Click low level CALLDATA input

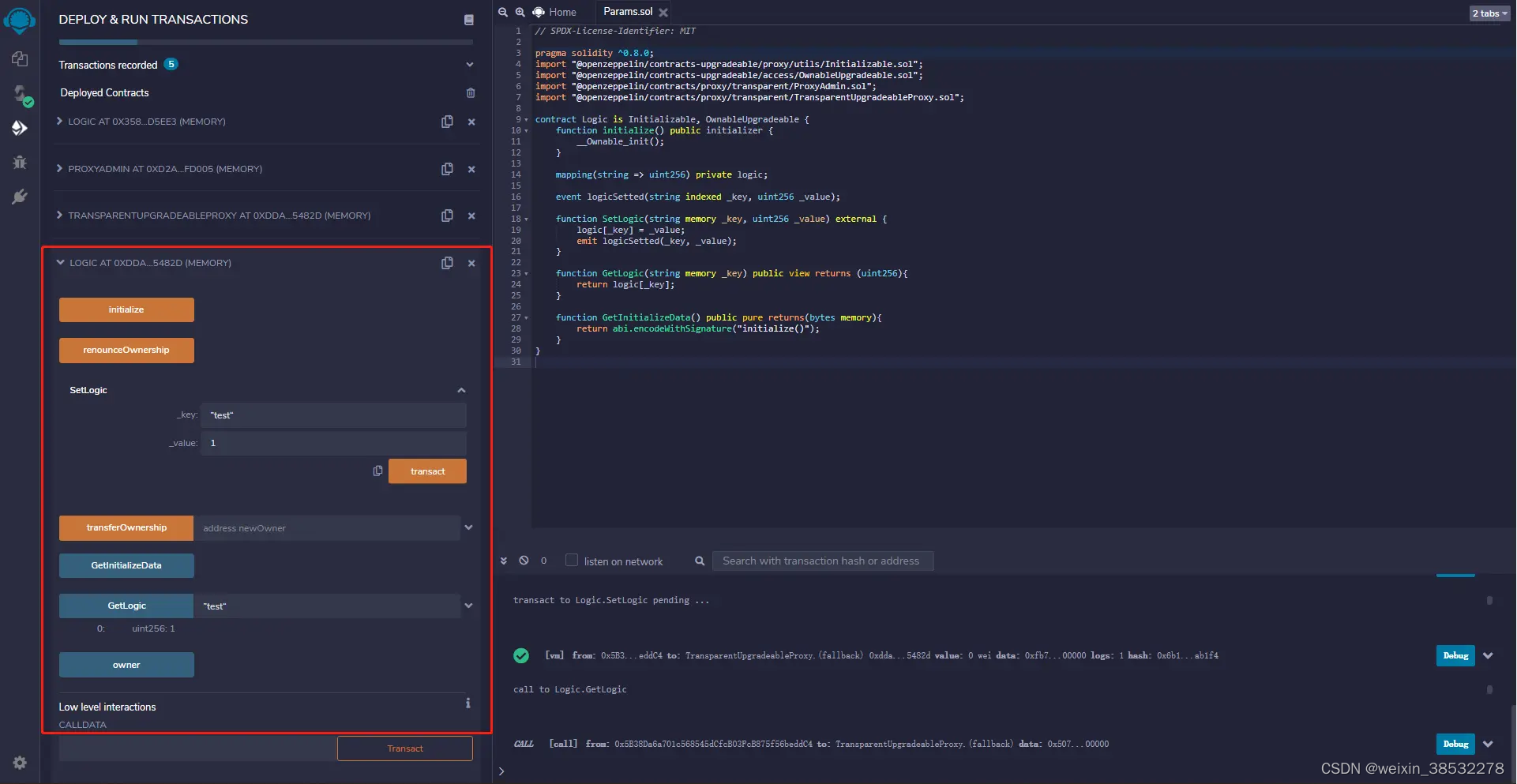point(198,748)
